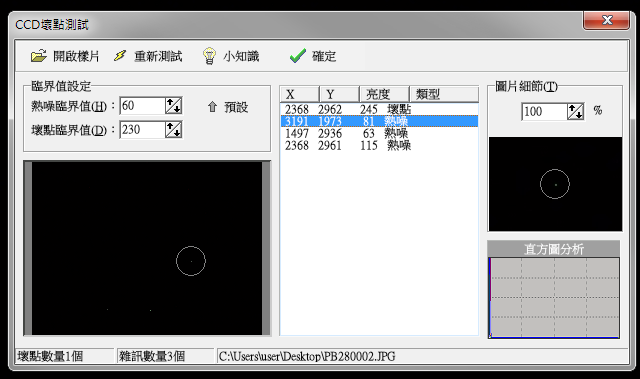Run 重新測試 retest lightning icon

click(120, 55)
